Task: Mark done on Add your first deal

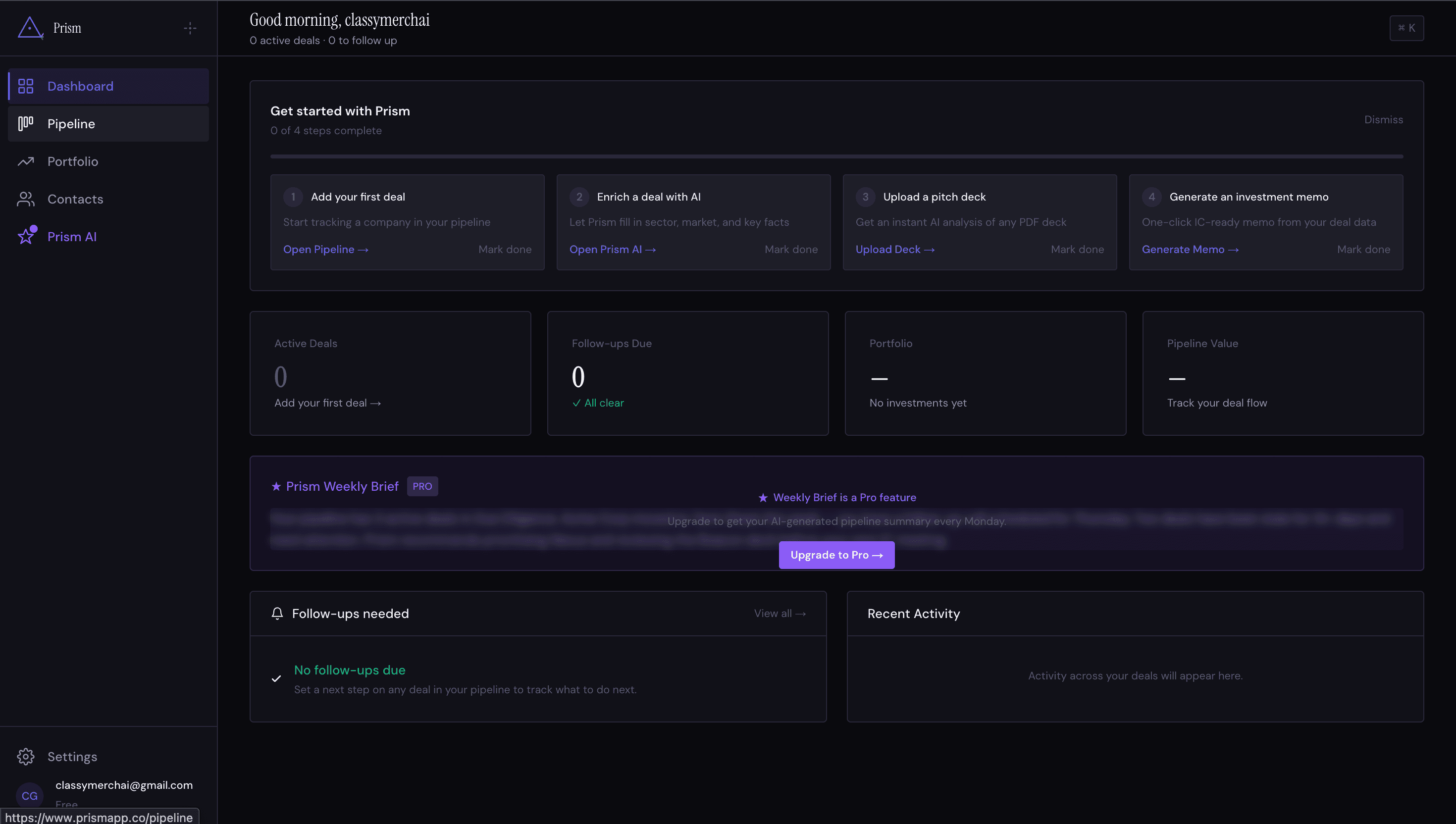Action: (x=504, y=249)
